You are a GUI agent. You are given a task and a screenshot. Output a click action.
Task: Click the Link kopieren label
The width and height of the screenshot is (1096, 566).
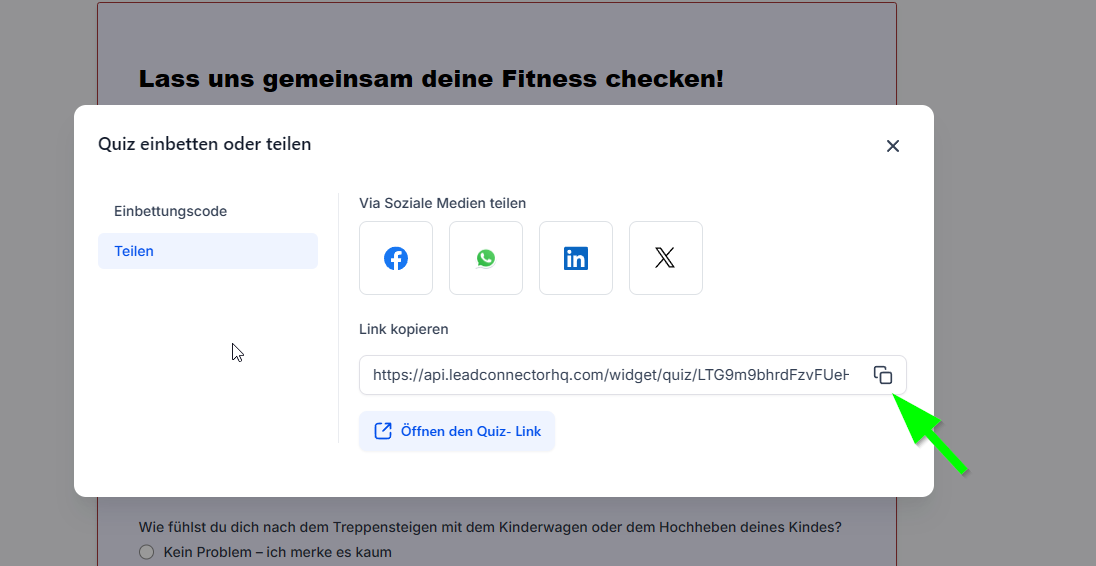[403, 329]
